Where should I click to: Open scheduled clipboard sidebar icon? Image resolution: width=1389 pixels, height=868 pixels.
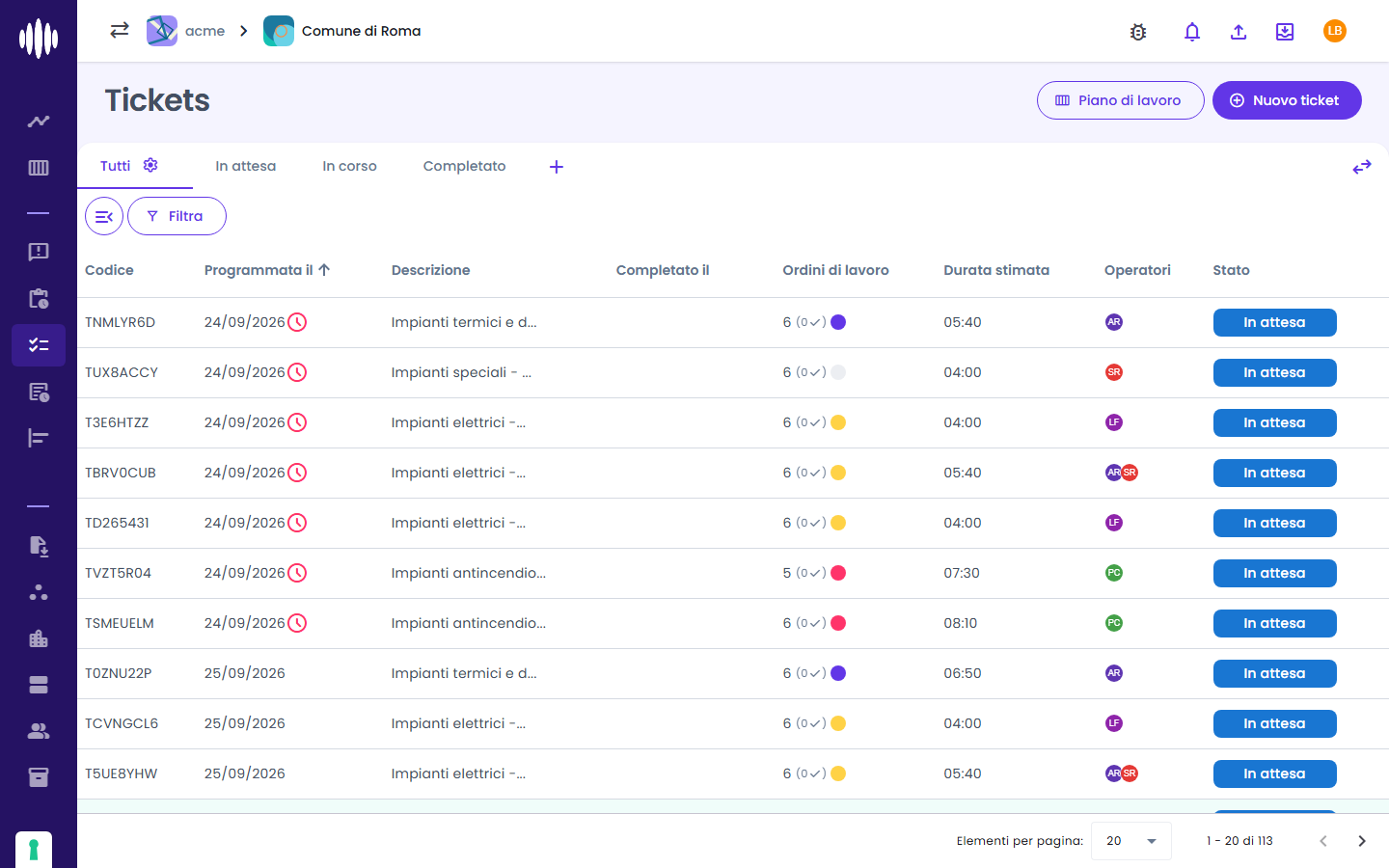pos(39,298)
